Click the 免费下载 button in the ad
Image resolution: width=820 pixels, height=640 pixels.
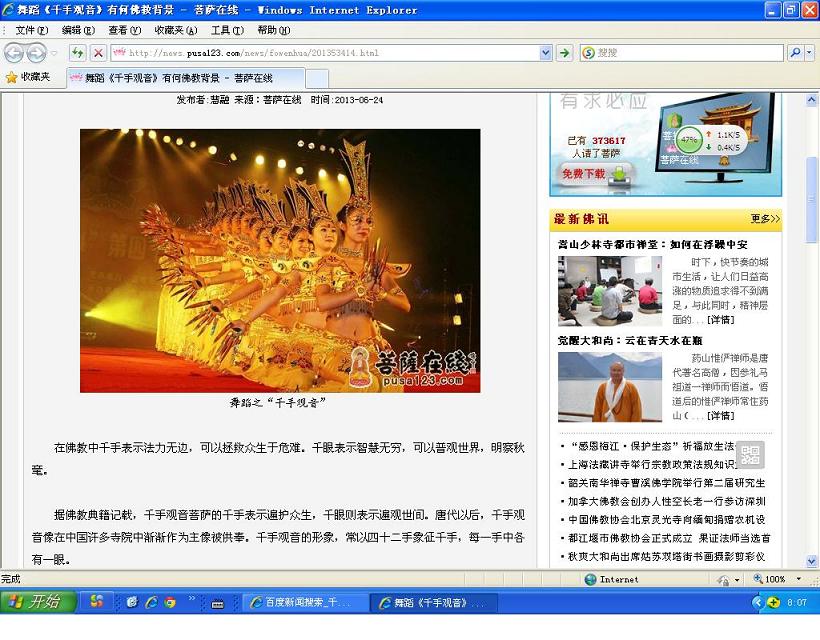click(584, 174)
